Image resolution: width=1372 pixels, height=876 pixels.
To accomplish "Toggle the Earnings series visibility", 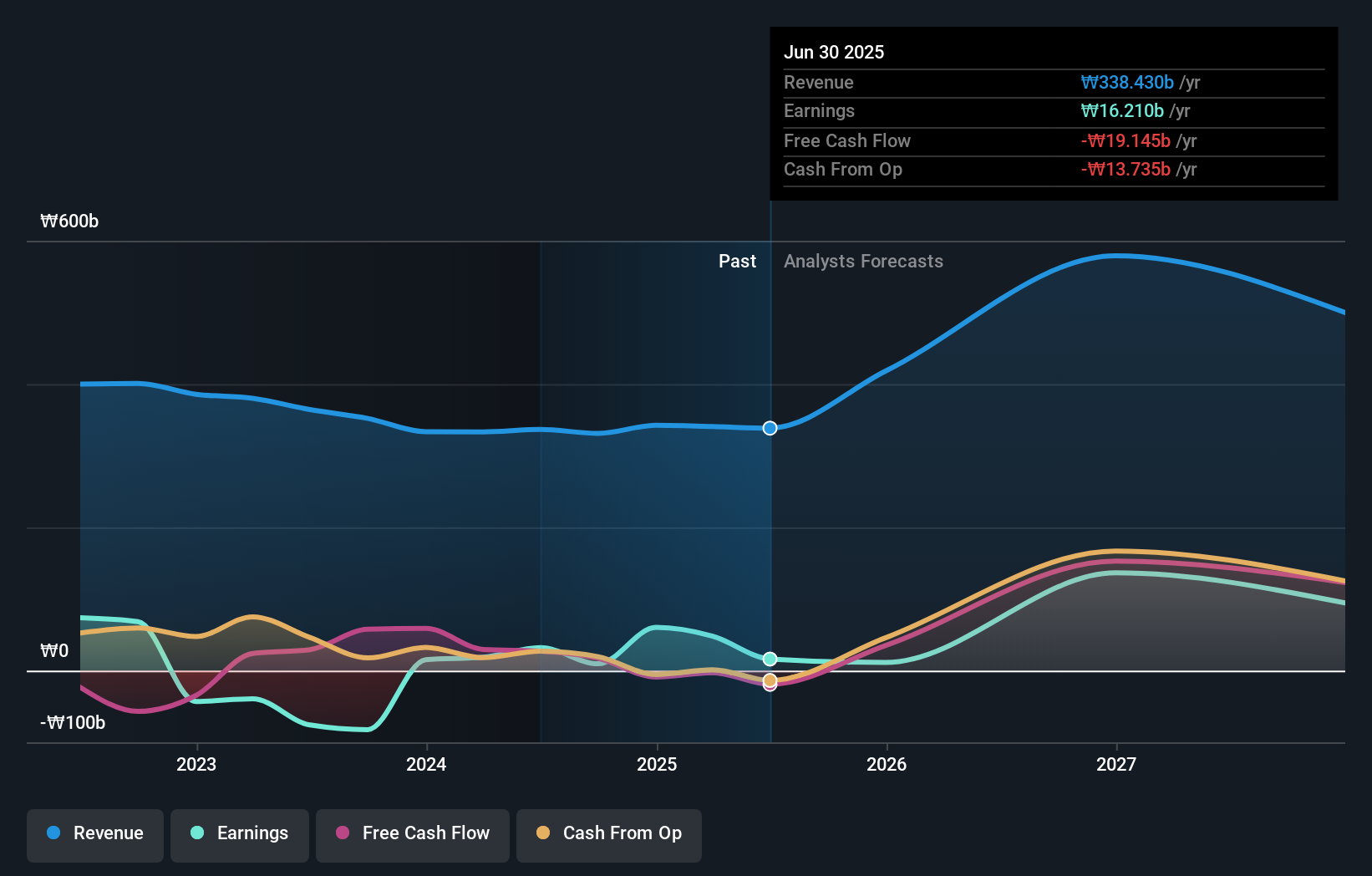I will [240, 833].
